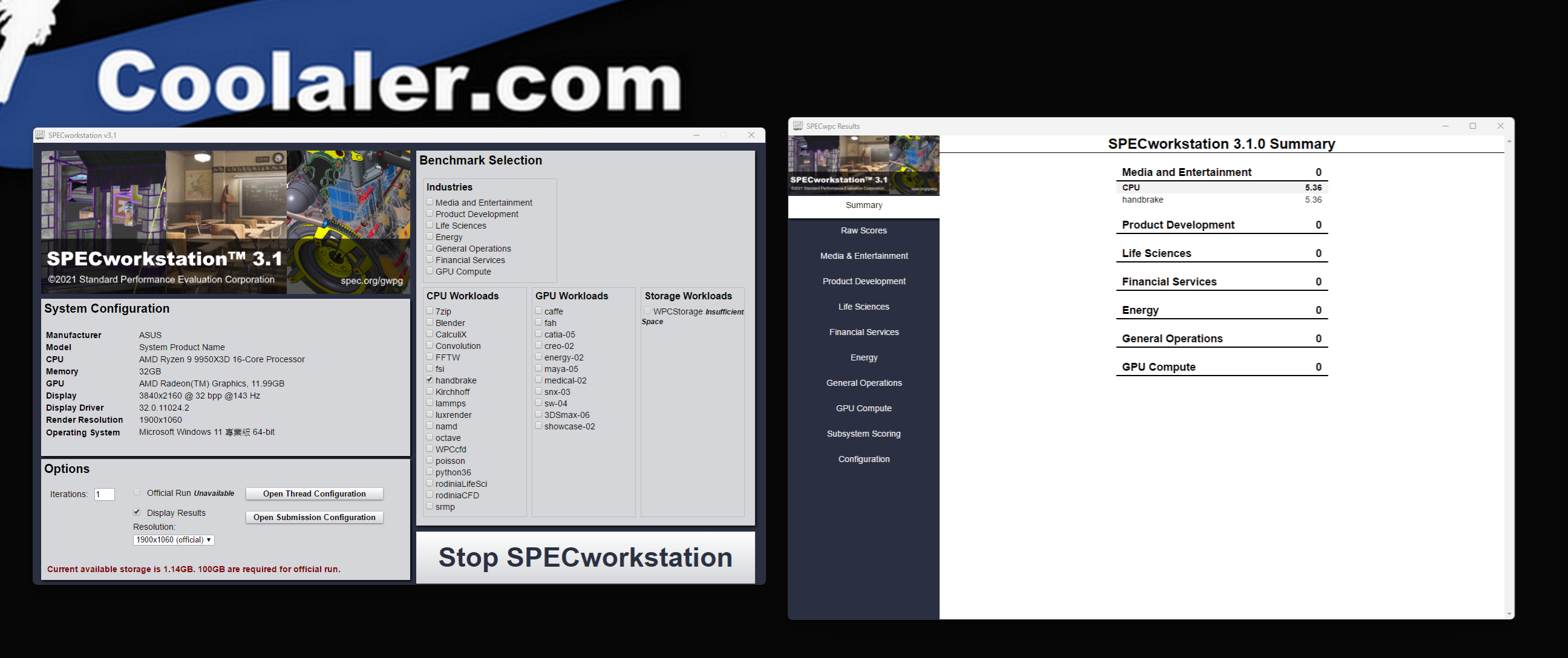The height and width of the screenshot is (658, 1568).
Task: Tick the rodiniaCFD workload checkbox
Action: point(430,495)
